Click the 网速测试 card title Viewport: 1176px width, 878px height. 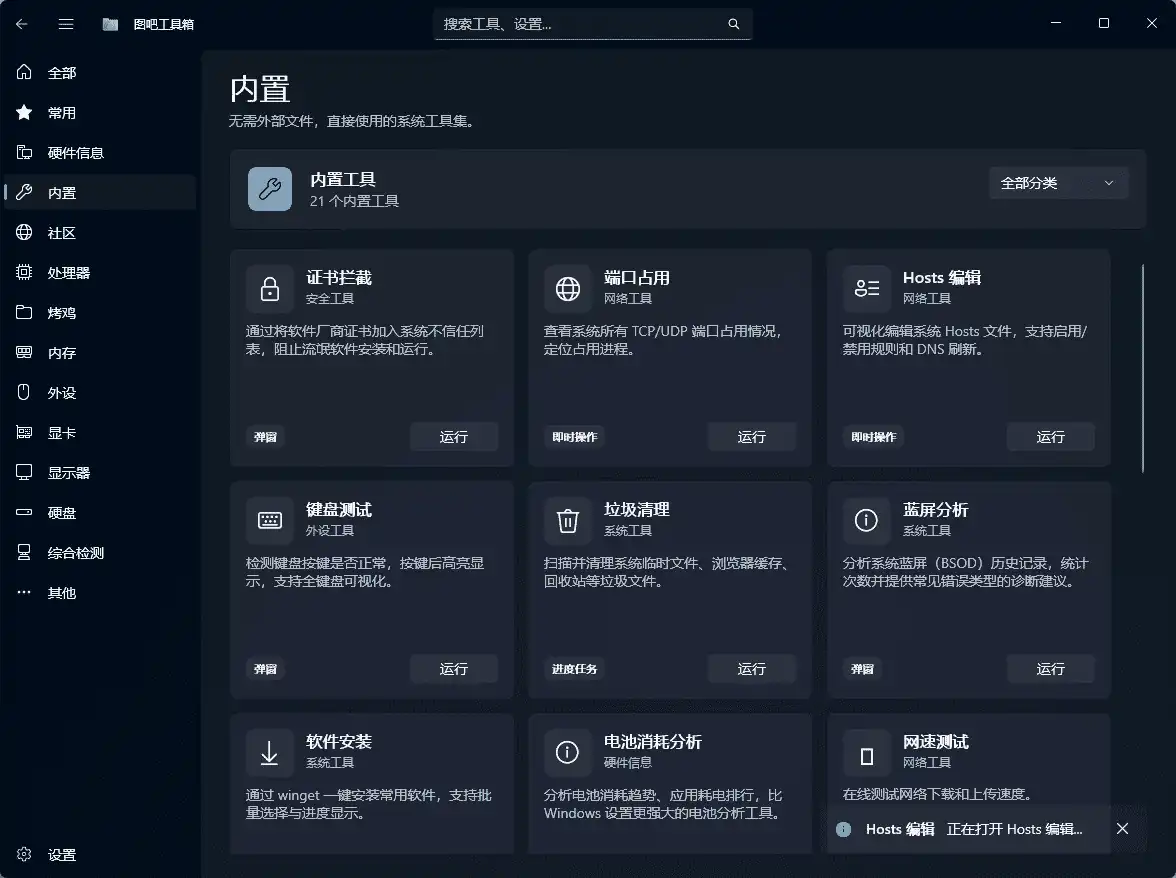tap(935, 742)
